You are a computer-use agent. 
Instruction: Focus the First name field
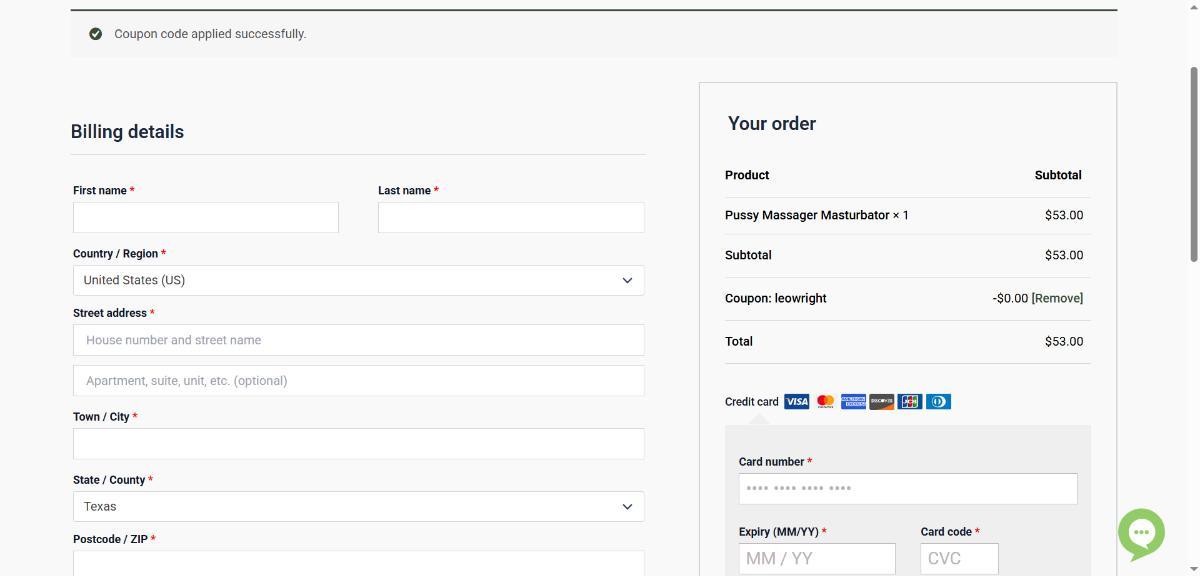point(205,217)
